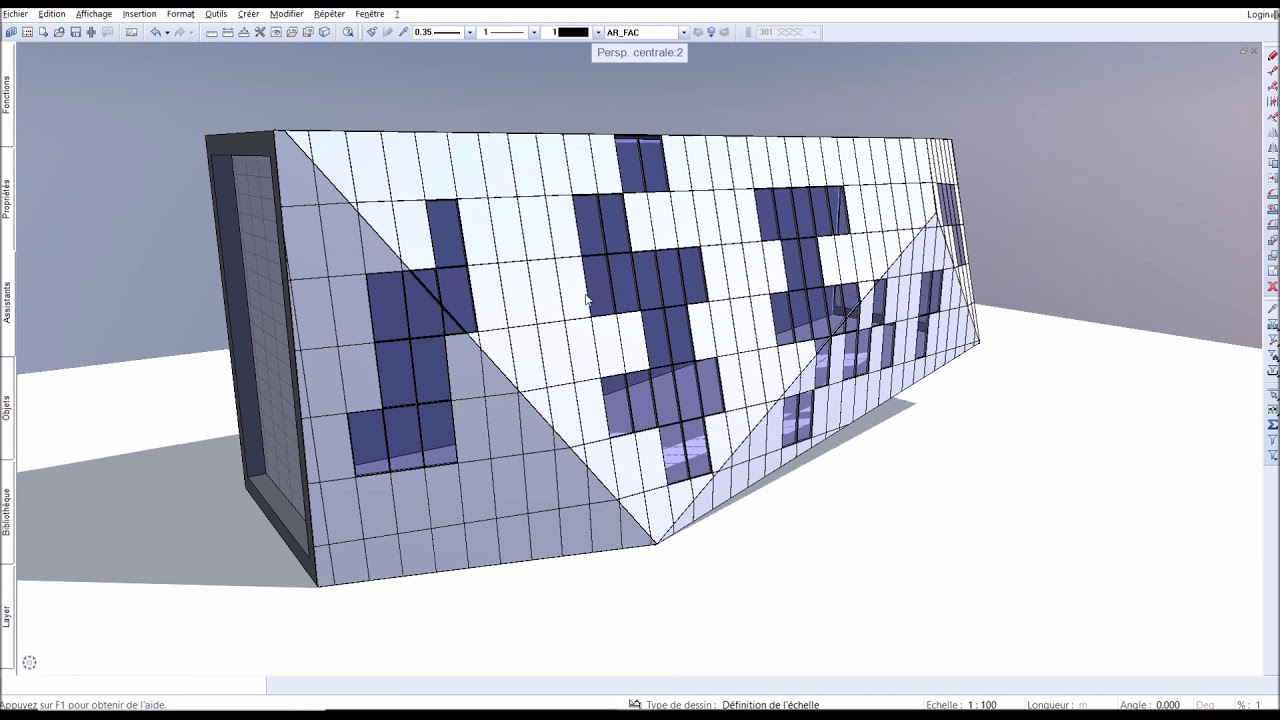Open the Fonctions side palette tab
Viewport: 1280px width, 720px height.
point(6,95)
